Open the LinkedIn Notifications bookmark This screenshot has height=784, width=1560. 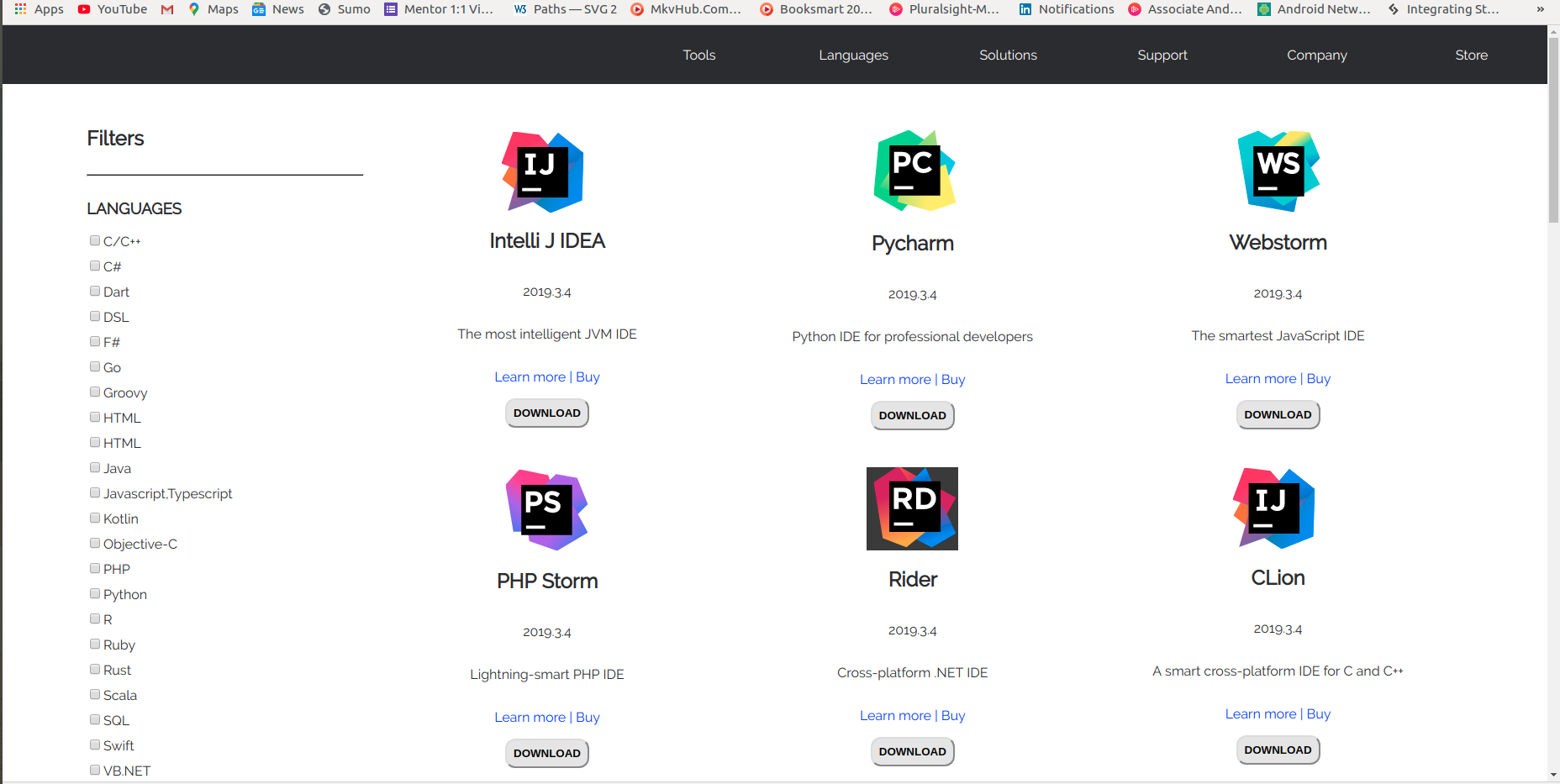1067,9
